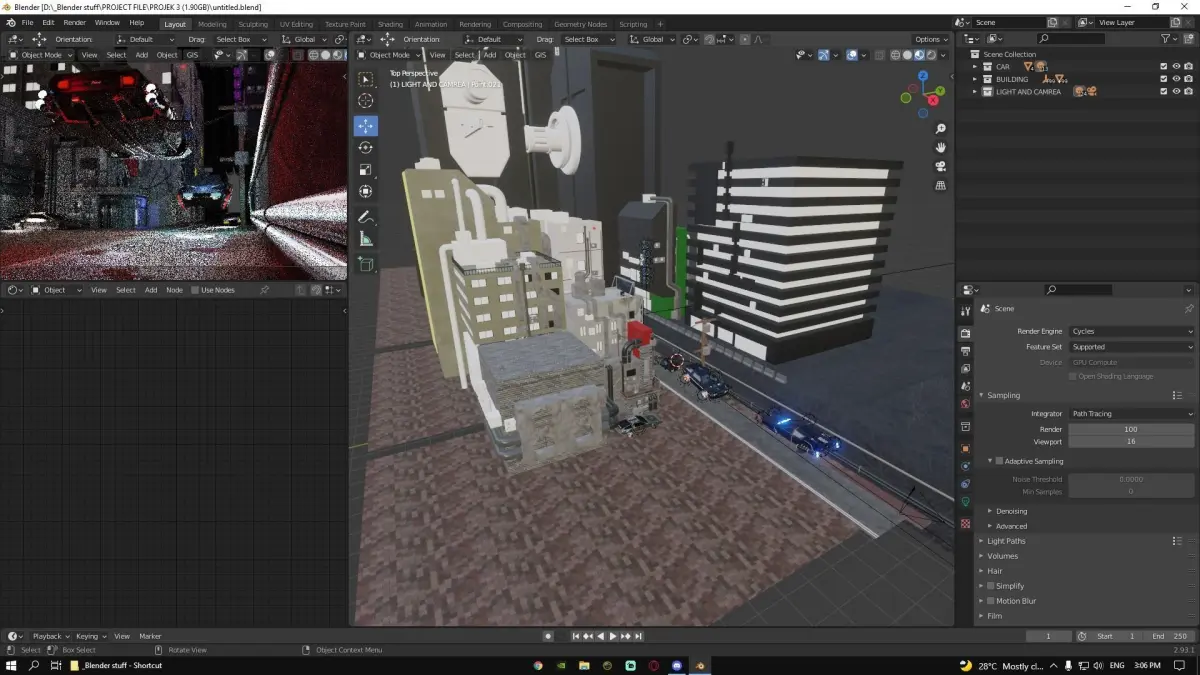1200x675 pixels.
Task: Open the Render properties tab
Action: (965, 333)
